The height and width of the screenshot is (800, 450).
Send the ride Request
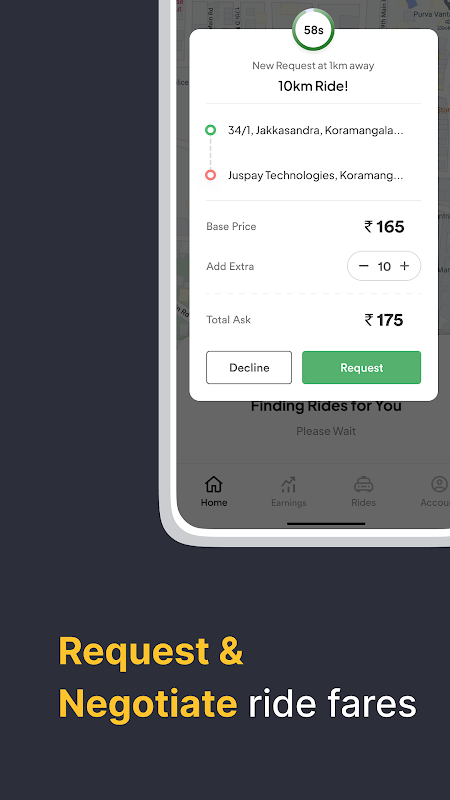361,367
